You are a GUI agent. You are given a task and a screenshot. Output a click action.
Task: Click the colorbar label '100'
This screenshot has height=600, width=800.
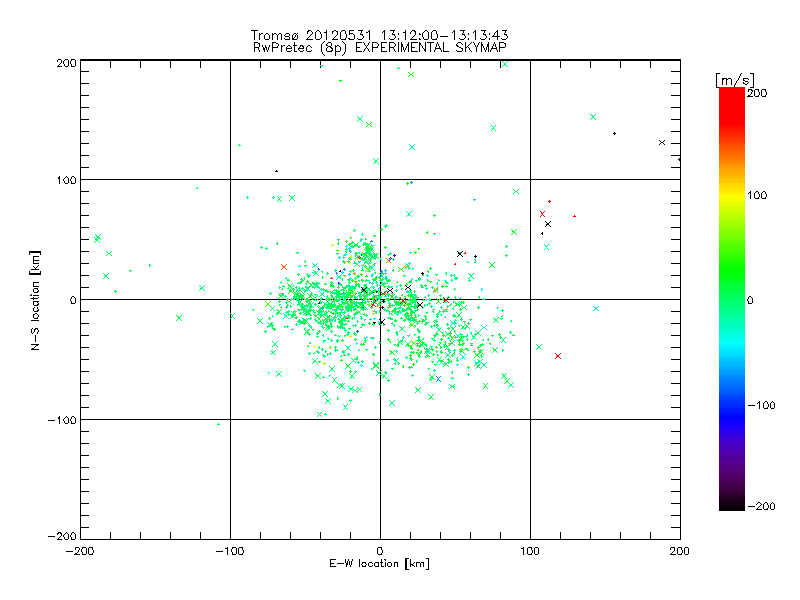click(757, 195)
